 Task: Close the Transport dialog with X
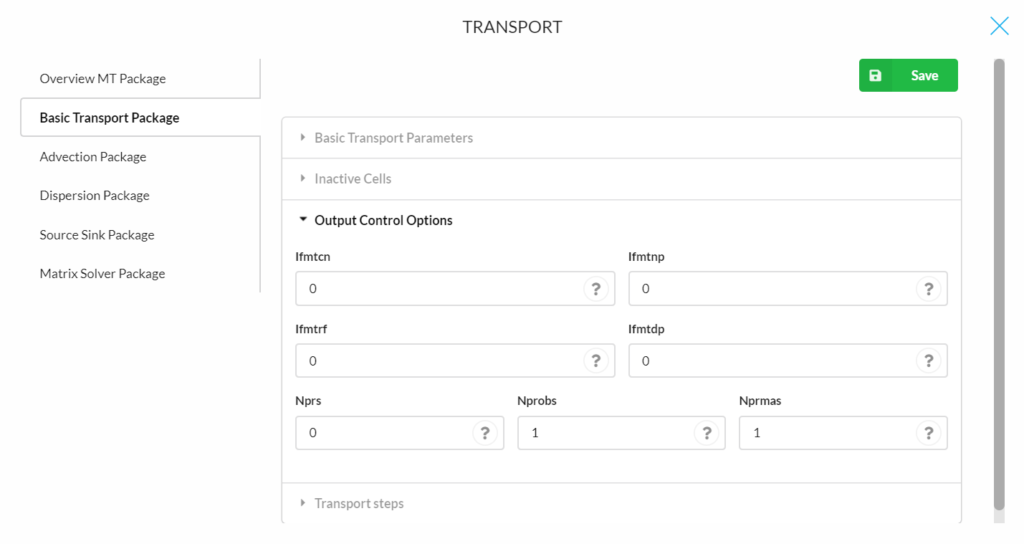pos(999,26)
